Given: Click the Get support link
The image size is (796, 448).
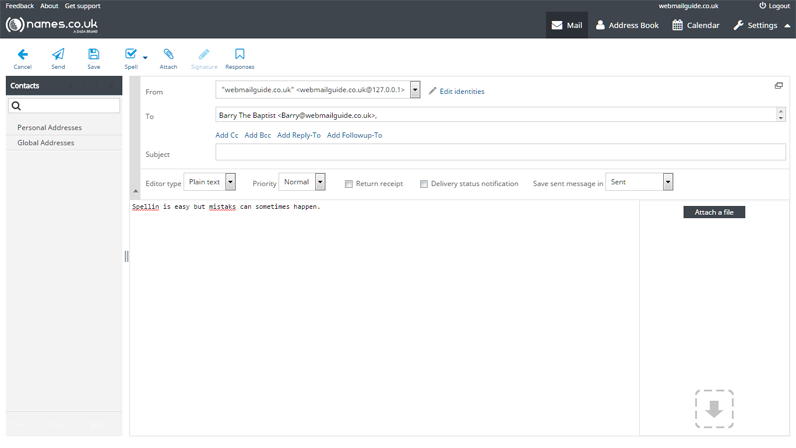Looking at the screenshot, I should pyautogui.click(x=82, y=6).
